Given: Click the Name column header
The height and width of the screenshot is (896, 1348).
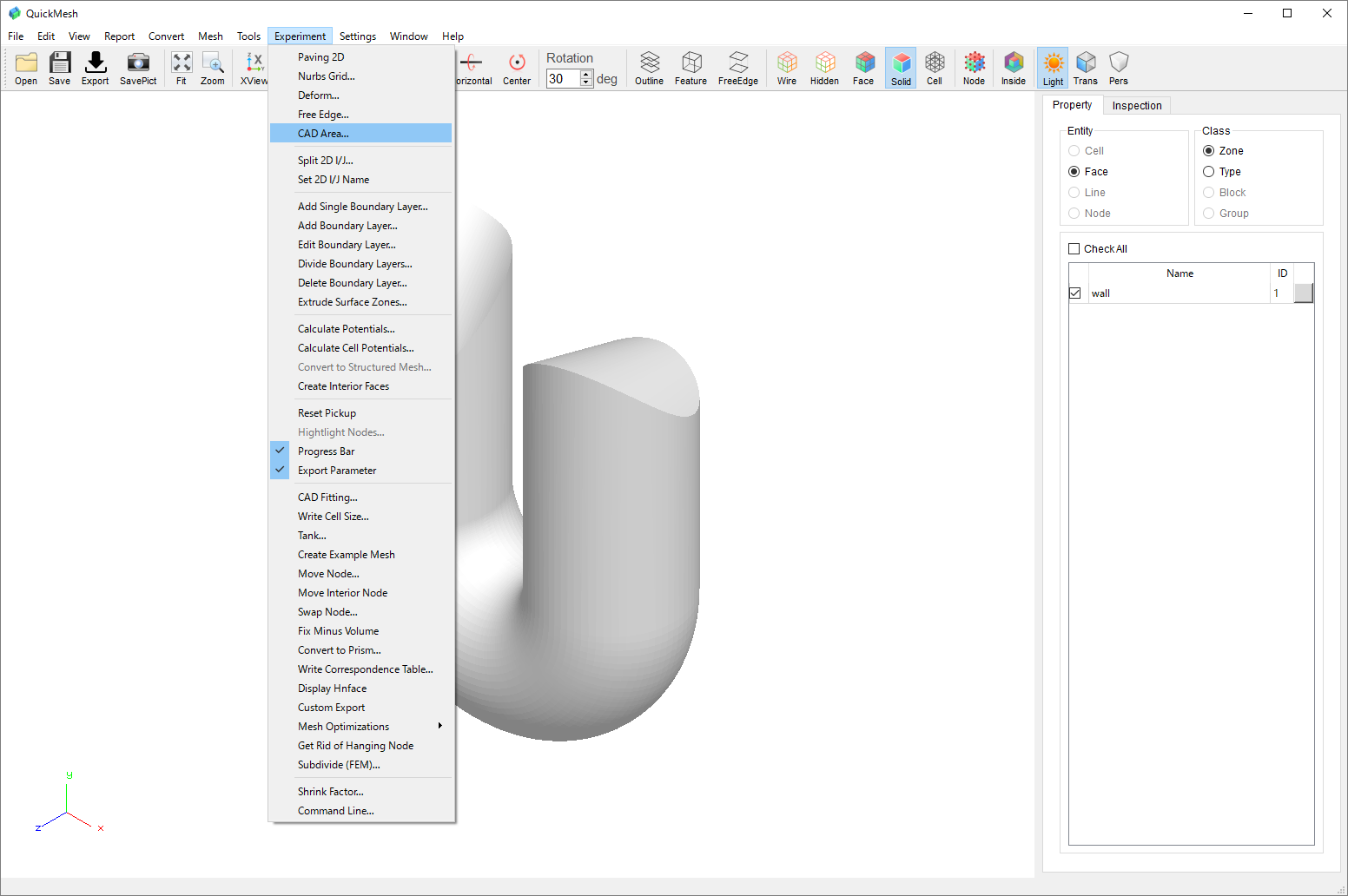Looking at the screenshot, I should 1179,273.
